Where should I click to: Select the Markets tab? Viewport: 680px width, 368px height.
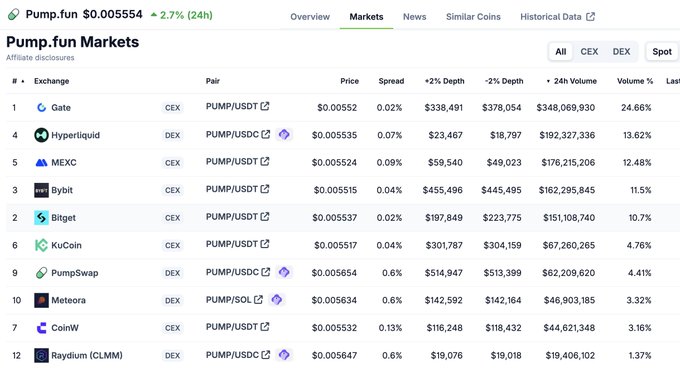coord(366,16)
